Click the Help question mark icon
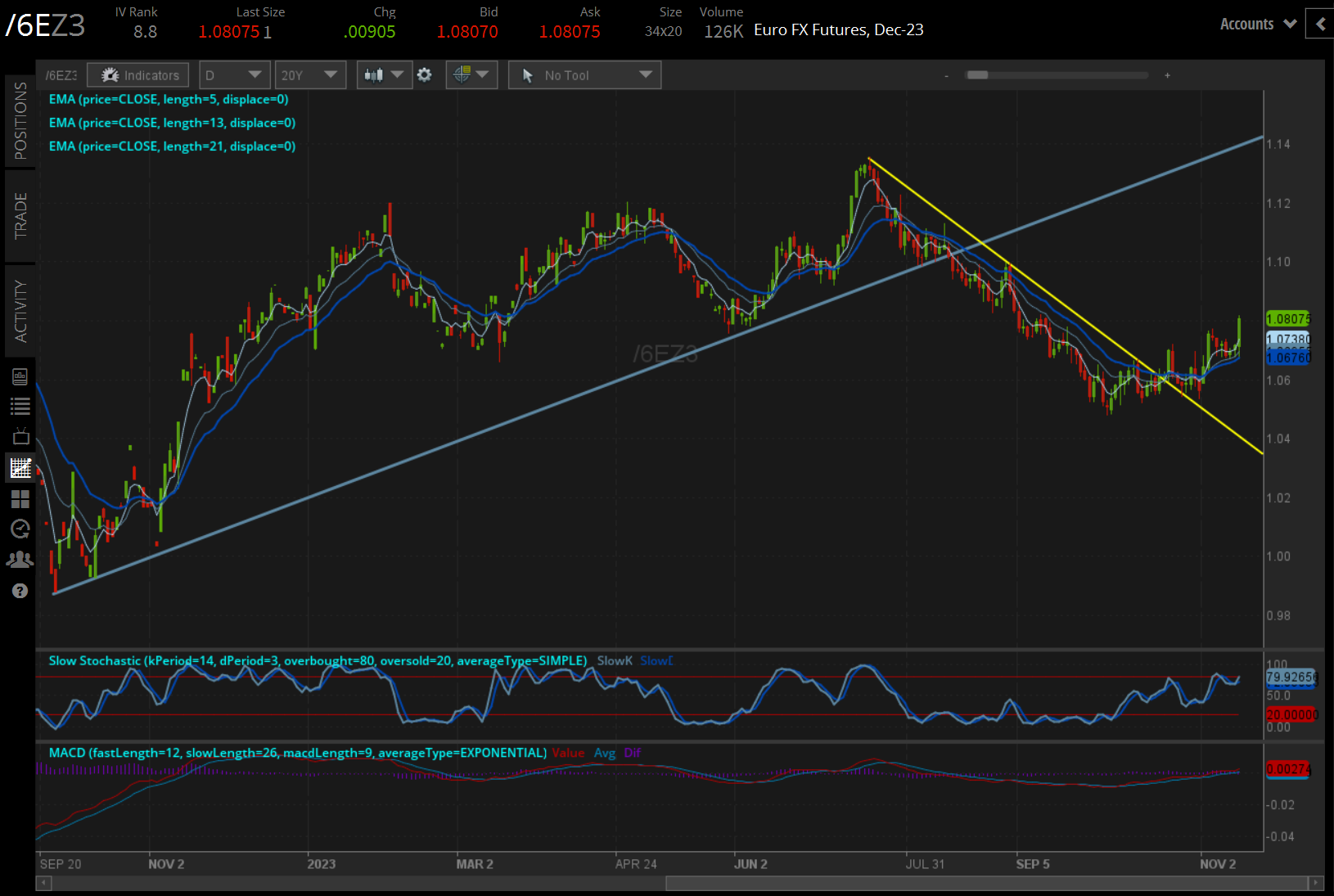Viewport: 1334px width, 896px height. click(20, 591)
